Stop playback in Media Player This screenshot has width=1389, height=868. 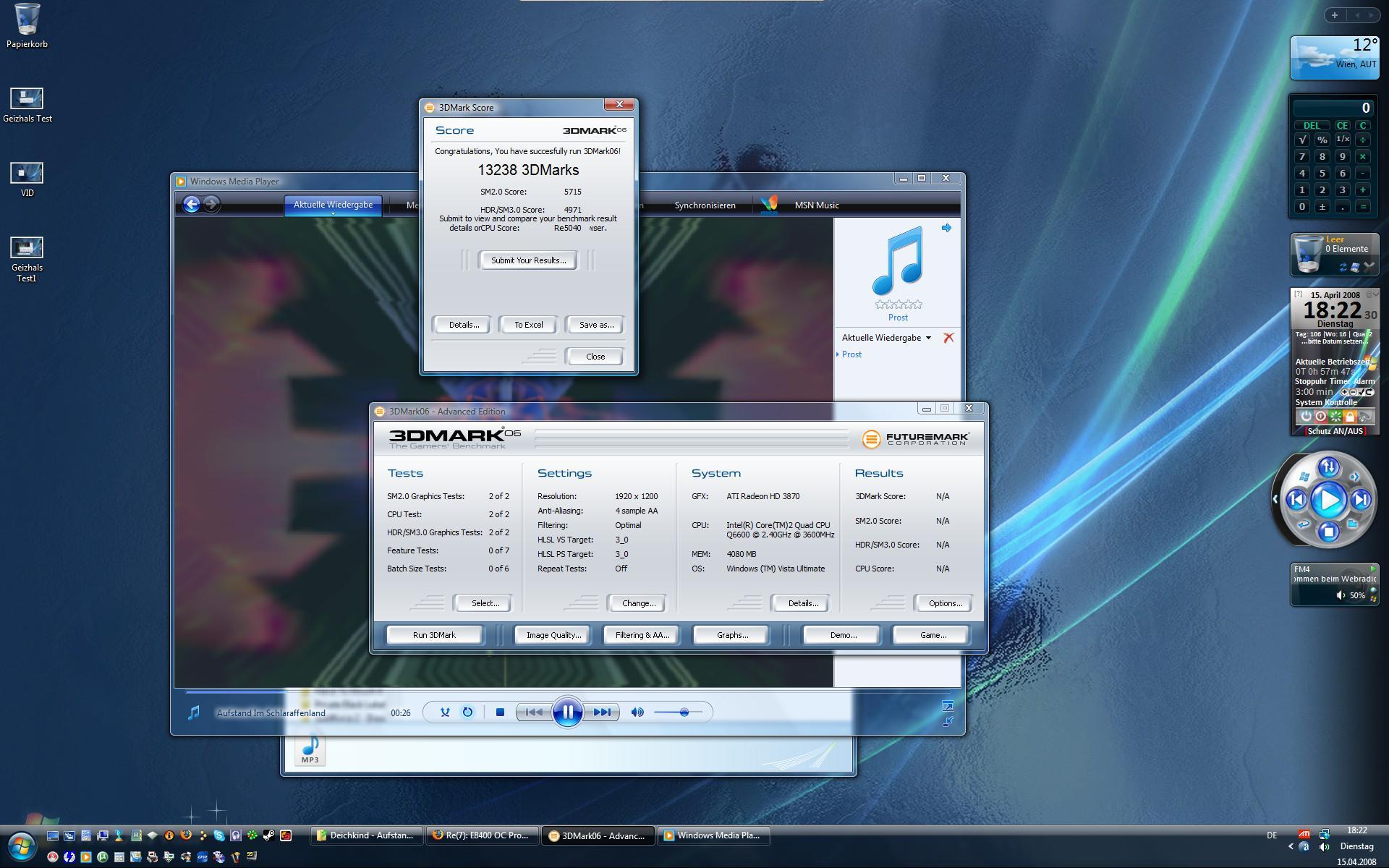(500, 712)
